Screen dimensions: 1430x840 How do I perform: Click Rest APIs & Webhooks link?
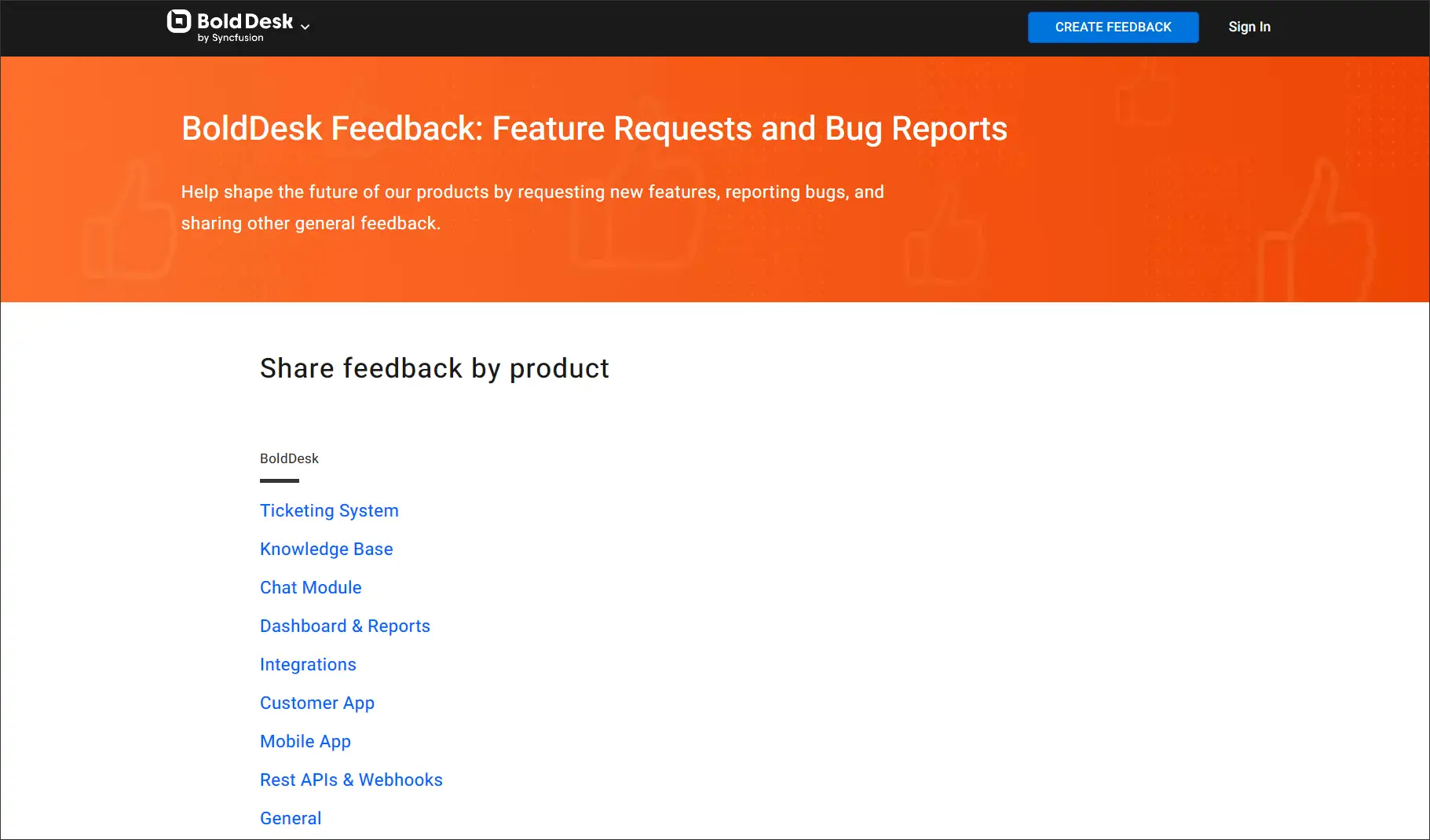pos(351,780)
